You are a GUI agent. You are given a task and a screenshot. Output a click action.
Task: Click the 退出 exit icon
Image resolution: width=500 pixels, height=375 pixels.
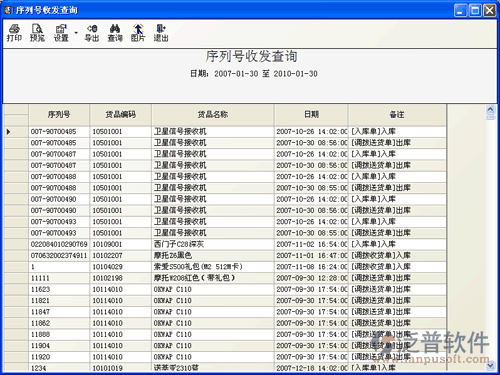pyautogui.click(x=161, y=33)
